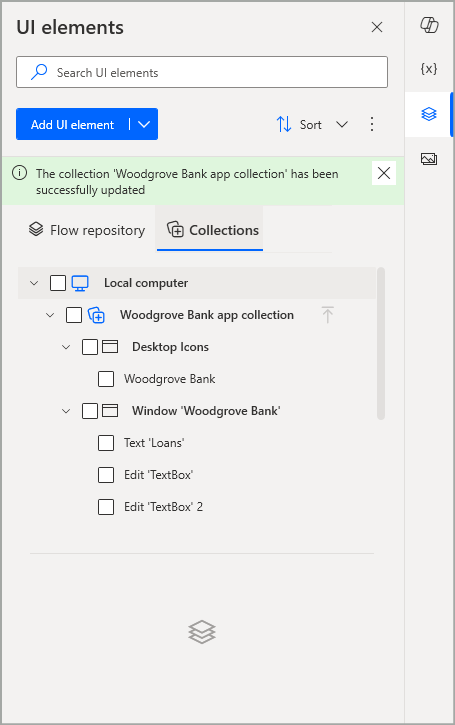Select the UI elements layers sidebar icon
The width and height of the screenshot is (455, 725).
[429, 114]
